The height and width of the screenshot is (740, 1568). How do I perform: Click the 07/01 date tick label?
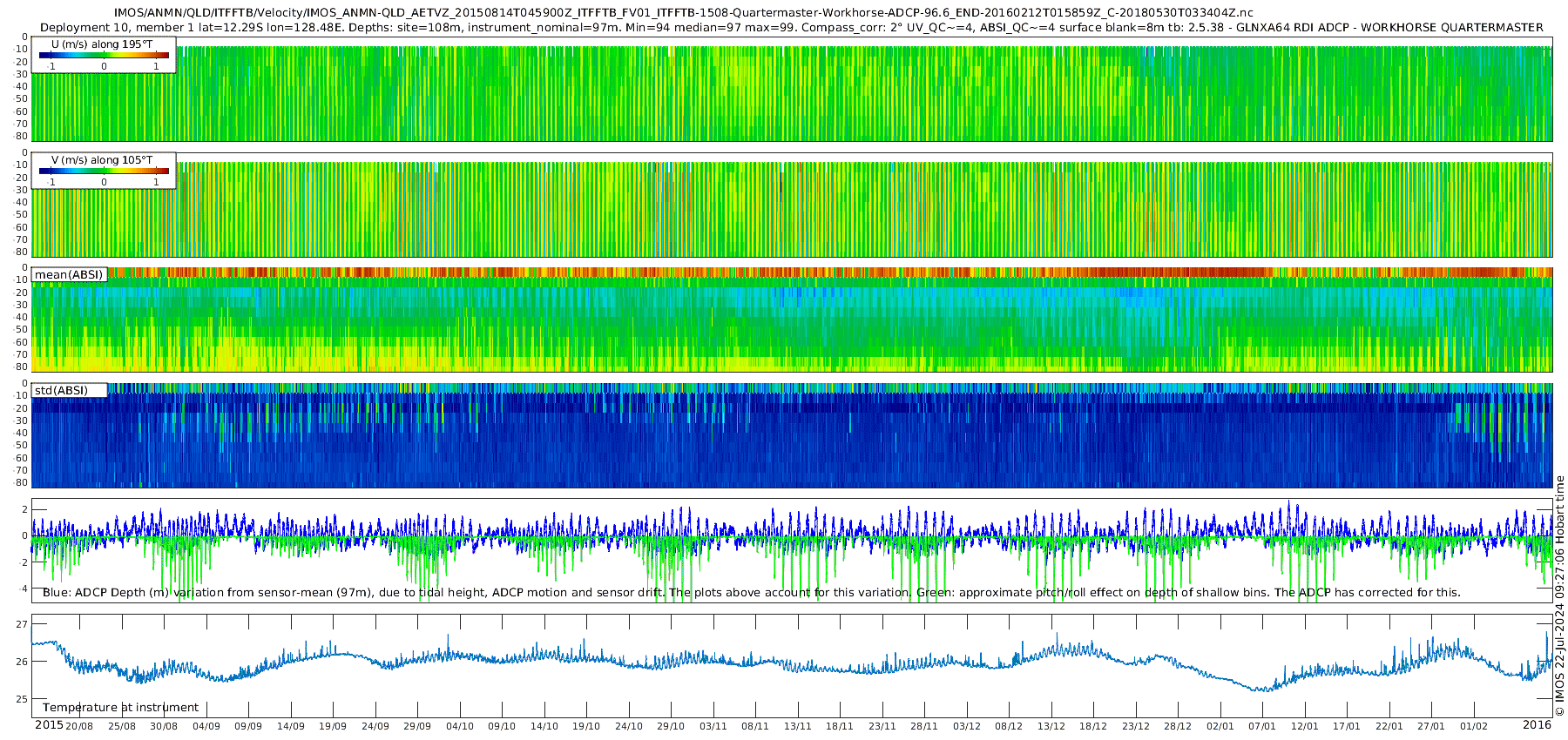[1262, 726]
